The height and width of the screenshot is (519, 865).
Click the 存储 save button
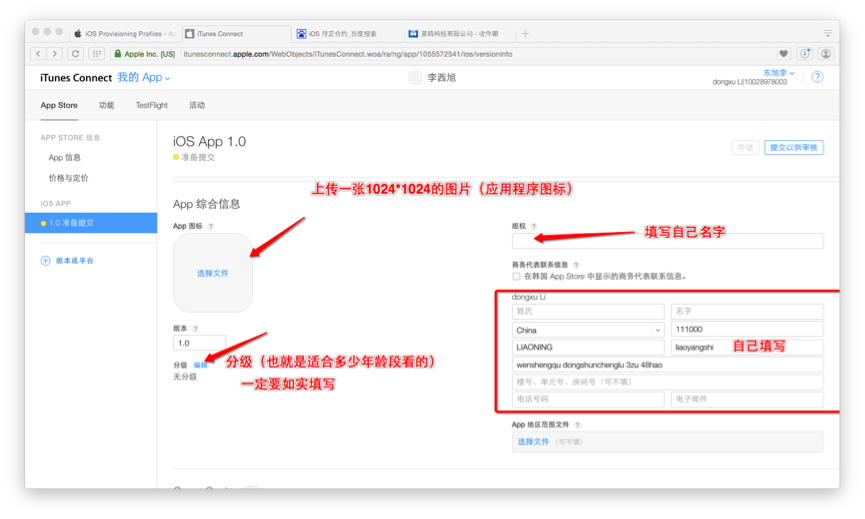click(x=745, y=147)
